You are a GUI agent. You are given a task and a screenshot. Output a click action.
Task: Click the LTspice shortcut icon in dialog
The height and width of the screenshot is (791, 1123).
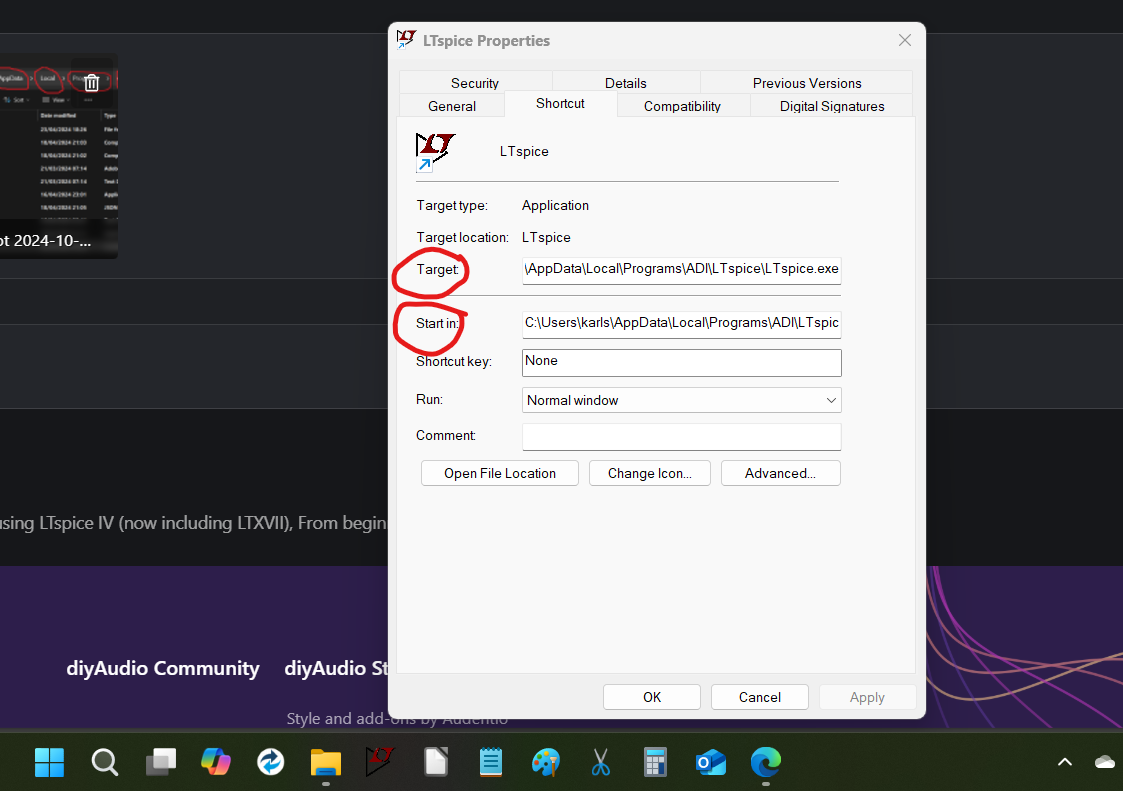coord(435,153)
